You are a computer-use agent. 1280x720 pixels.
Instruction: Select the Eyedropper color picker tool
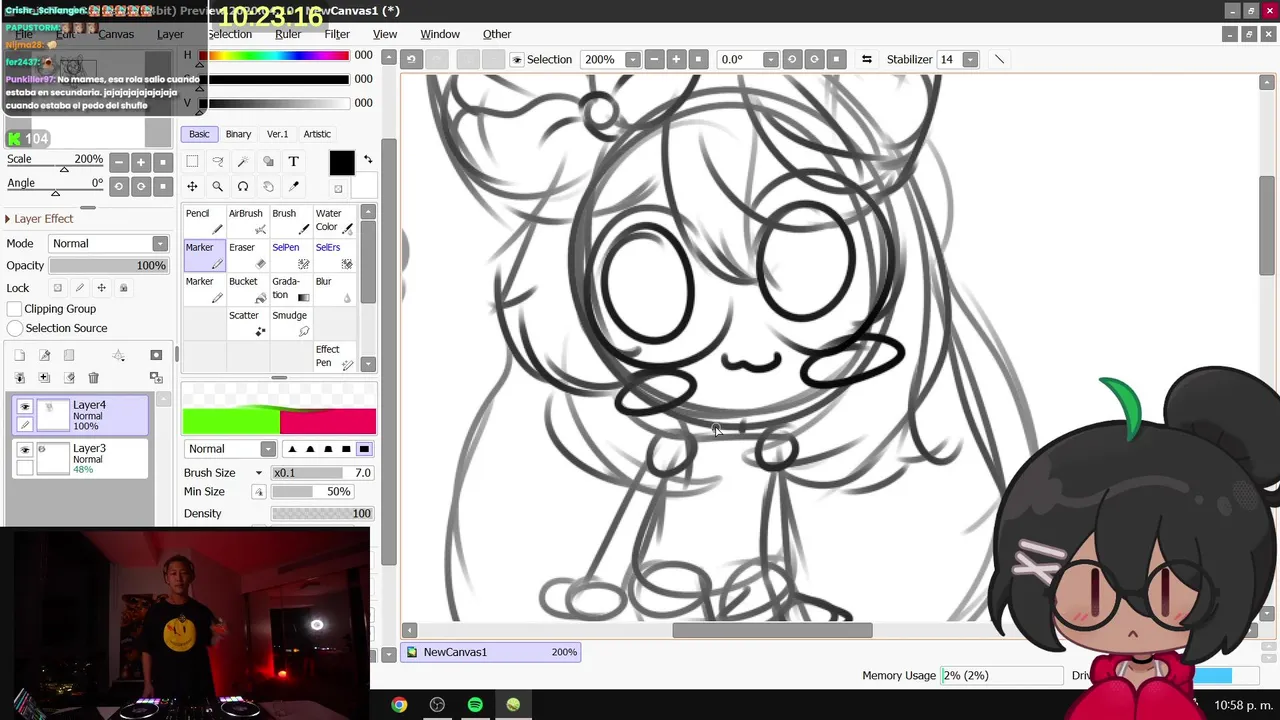293,187
